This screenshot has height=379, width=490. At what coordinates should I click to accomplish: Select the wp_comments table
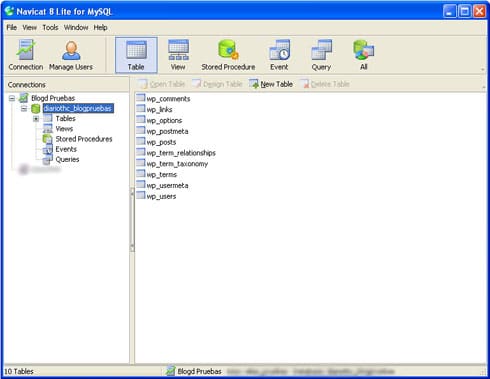pyautogui.click(x=168, y=99)
